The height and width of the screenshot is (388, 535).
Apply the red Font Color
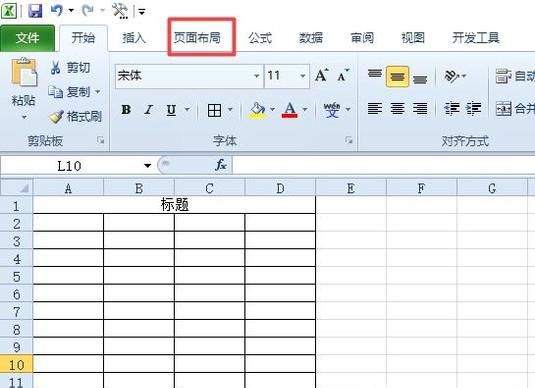(290, 110)
